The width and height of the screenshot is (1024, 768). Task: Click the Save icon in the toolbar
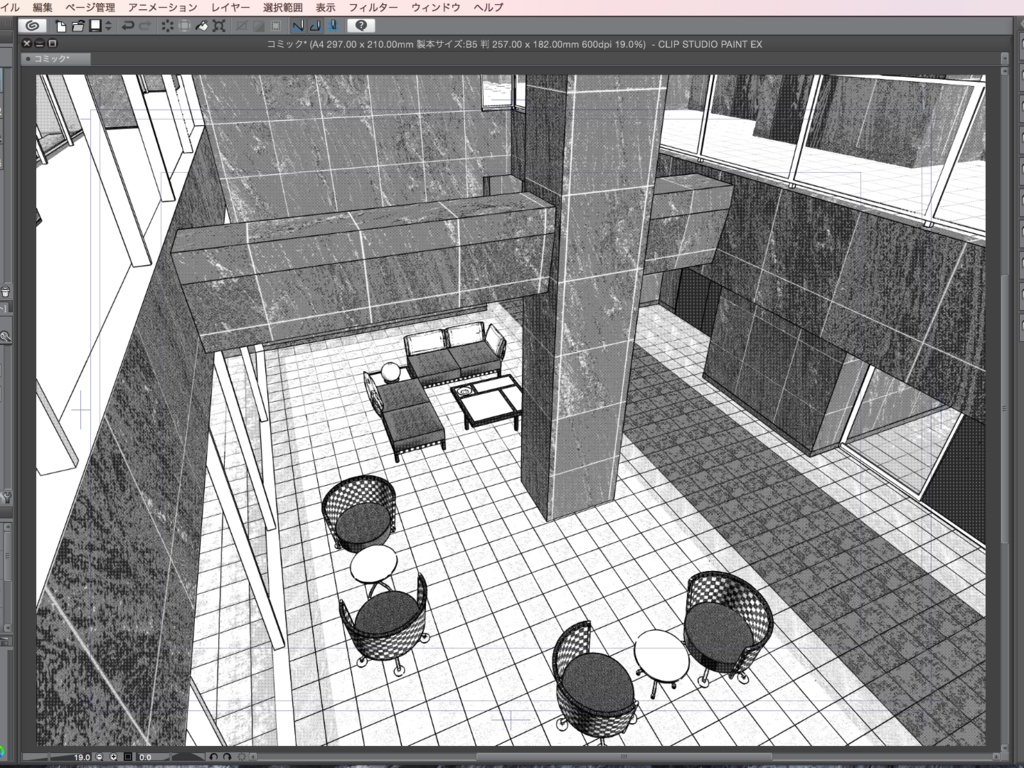tap(95, 26)
